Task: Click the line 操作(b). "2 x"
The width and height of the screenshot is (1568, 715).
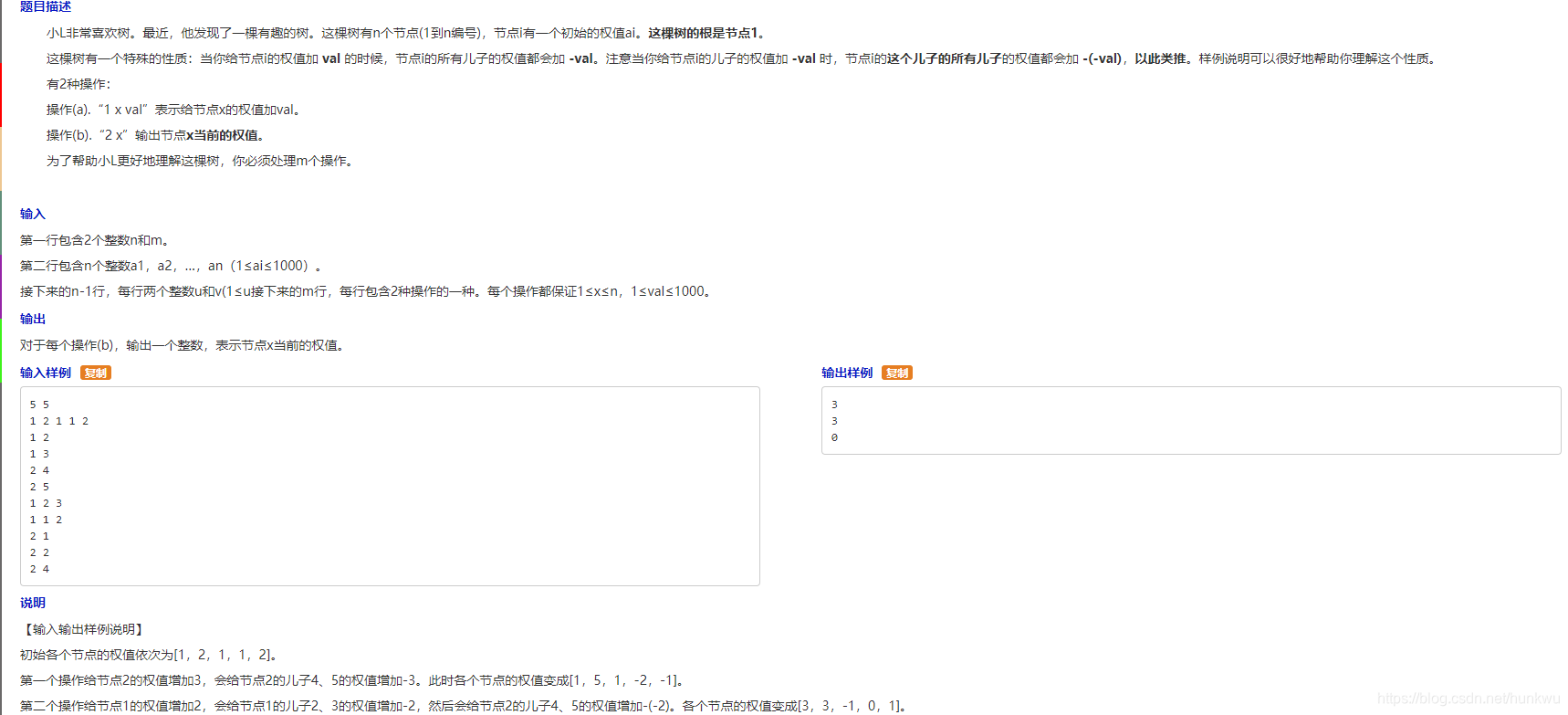Action: pos(157,135)
